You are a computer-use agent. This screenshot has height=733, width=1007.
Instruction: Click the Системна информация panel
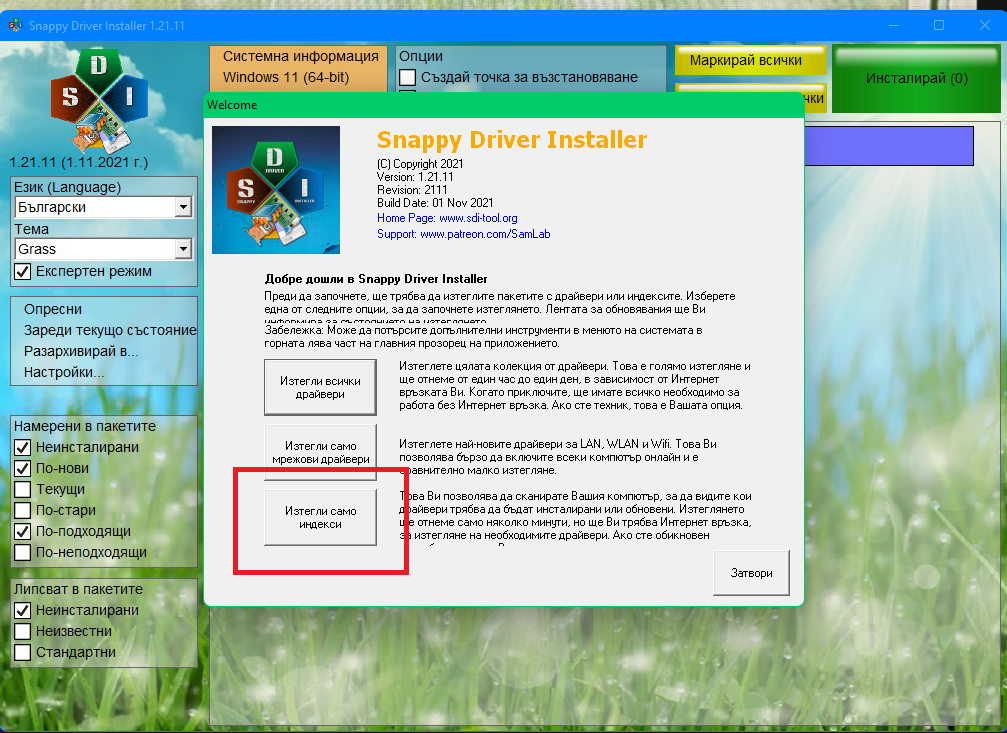tap(299, 68)
